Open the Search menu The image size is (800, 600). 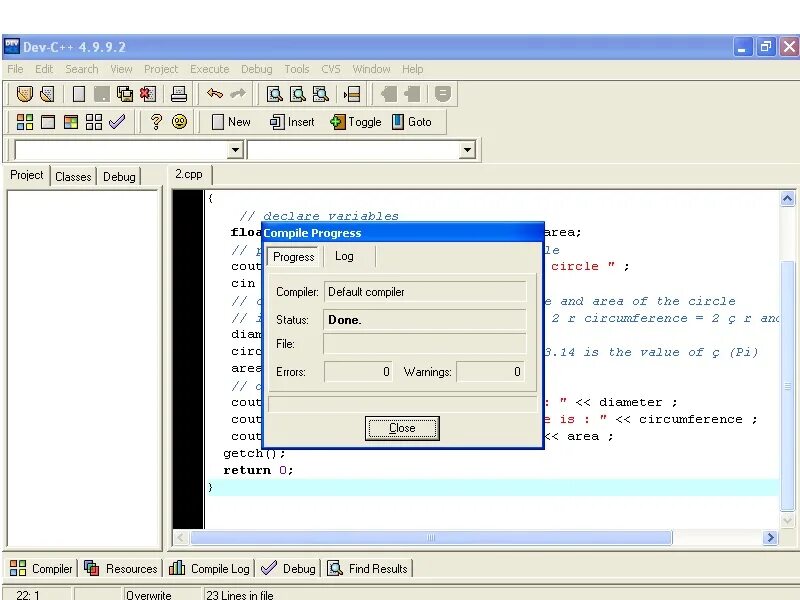click(x=82, y=69)
